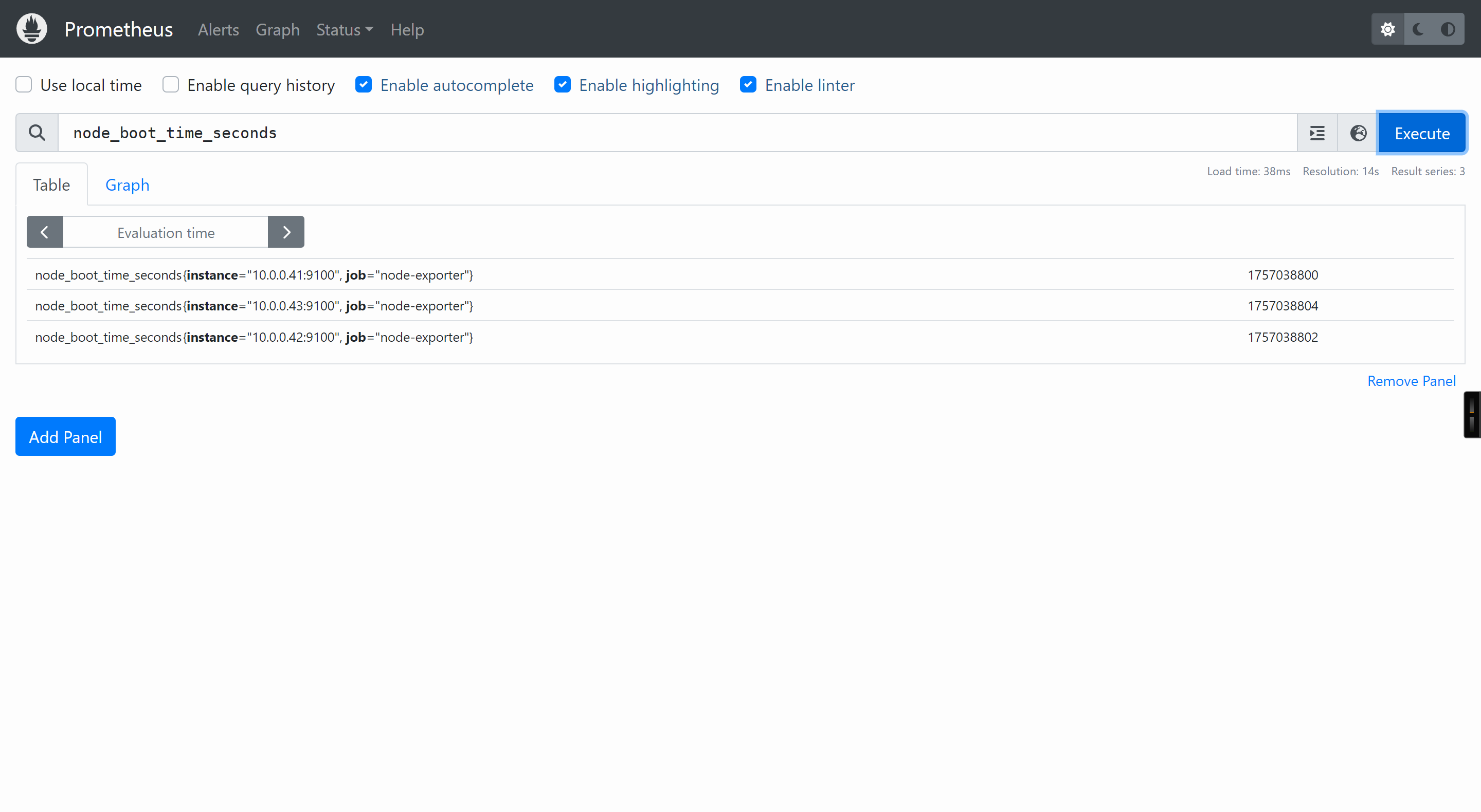Enable the Use local time checkbox
Screen dimensions: 1481x812
click(x=24, y=84)
